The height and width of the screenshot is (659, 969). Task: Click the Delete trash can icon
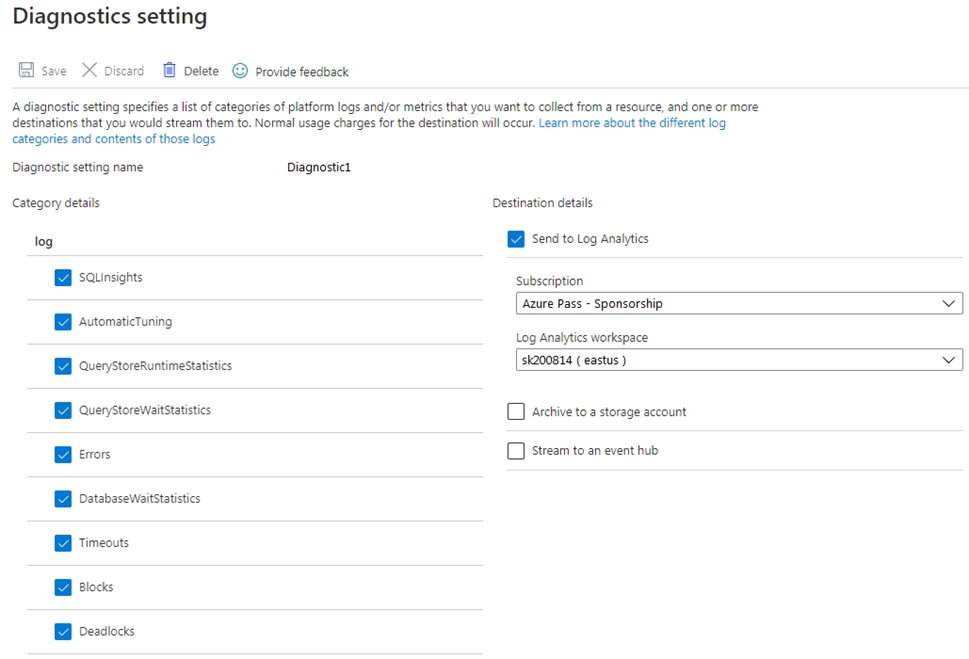click(x=169, y=70)
